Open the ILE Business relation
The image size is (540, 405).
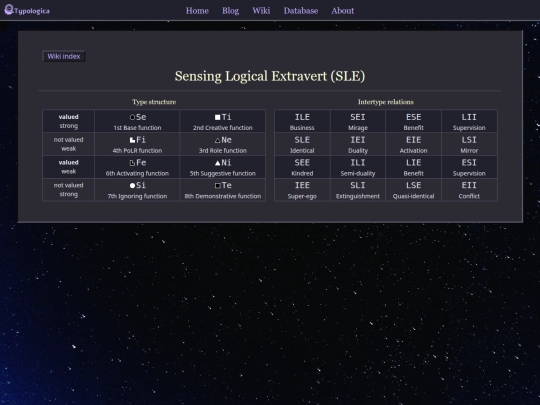pos(302,121)
